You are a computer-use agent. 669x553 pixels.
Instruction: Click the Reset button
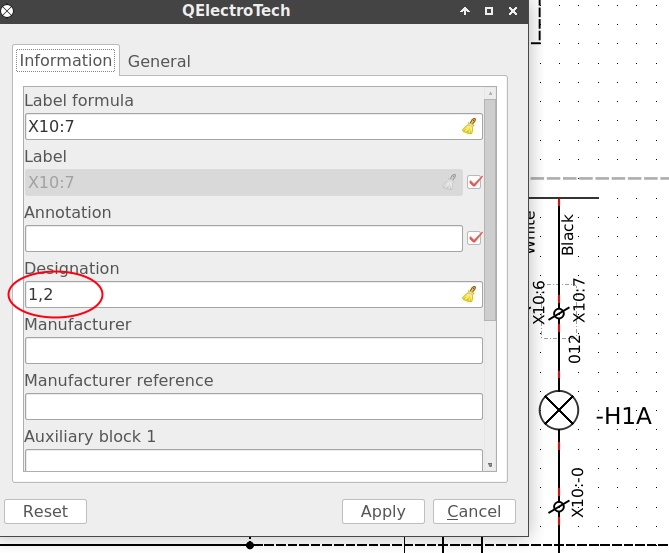[45, 511]
